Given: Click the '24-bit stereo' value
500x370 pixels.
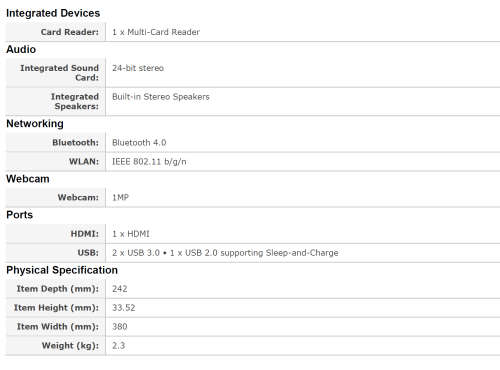Looking at the screenshot, I should click(x=138, y=68).
